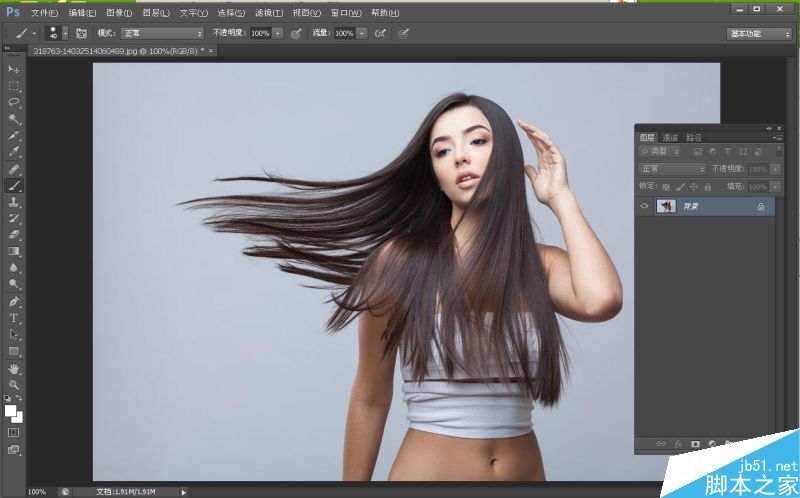
Task: Select the Horizontal Type tool
Action: [x=14, y=318]
